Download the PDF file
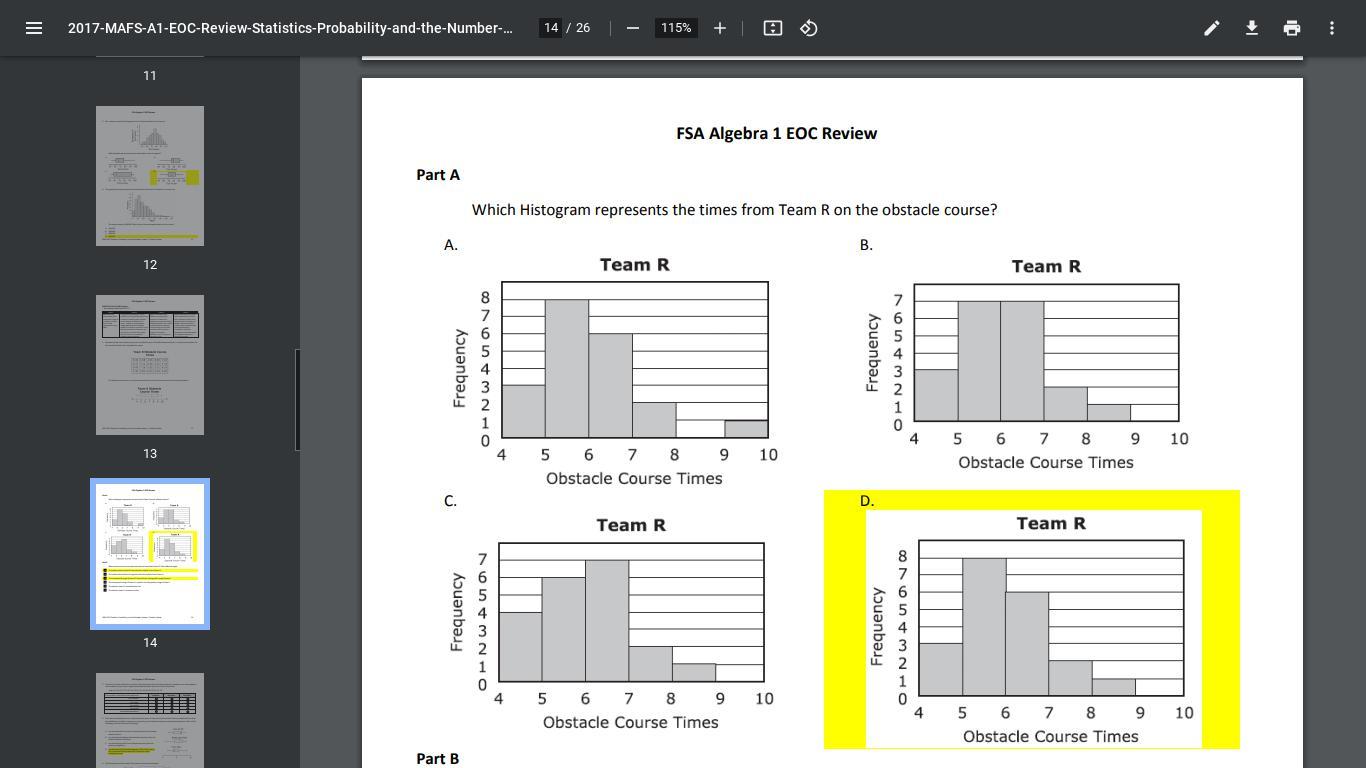Screen dimensions: 1366x768 tap(1251, 28)
